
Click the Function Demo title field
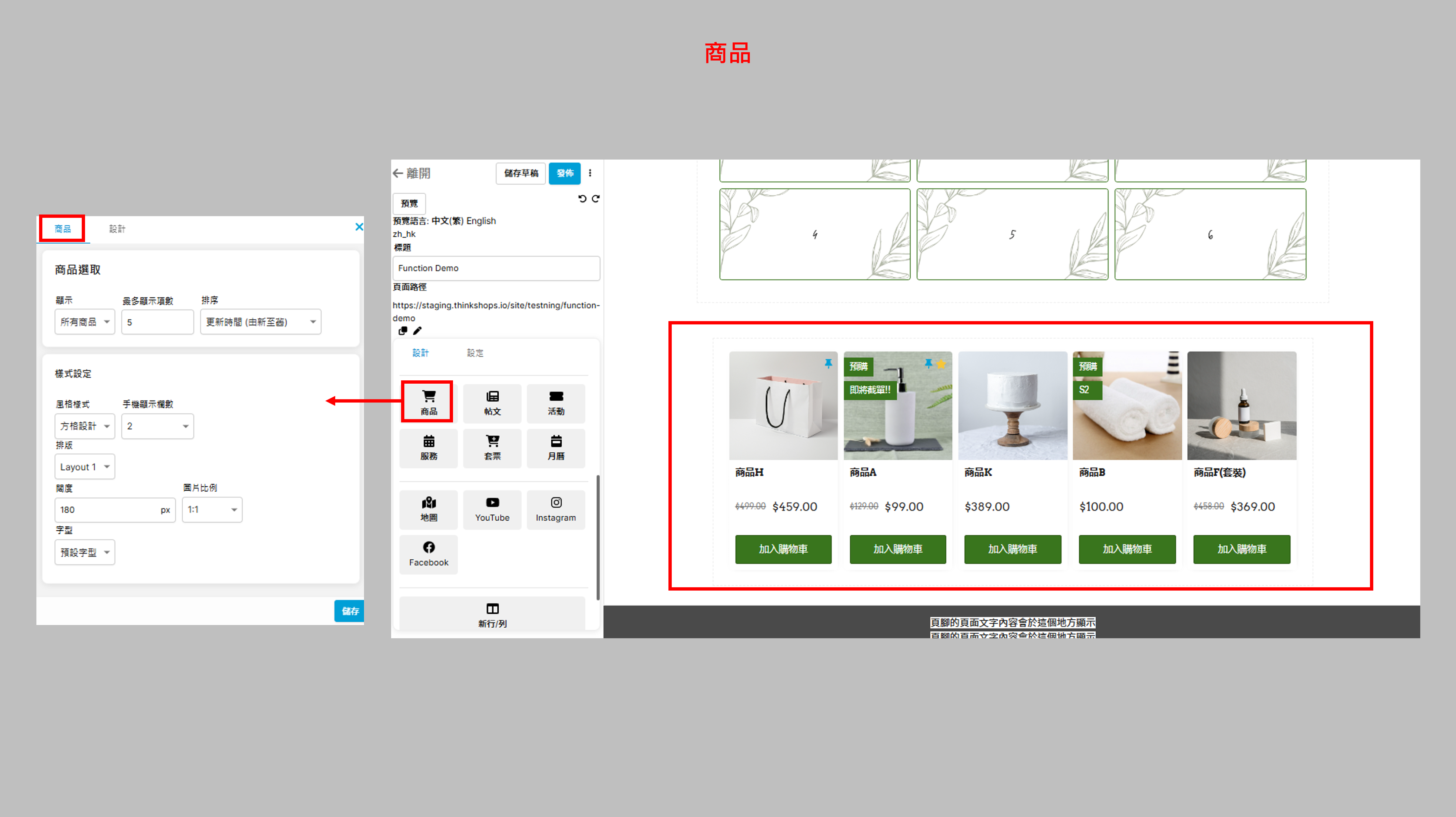[x=496, y=268]
